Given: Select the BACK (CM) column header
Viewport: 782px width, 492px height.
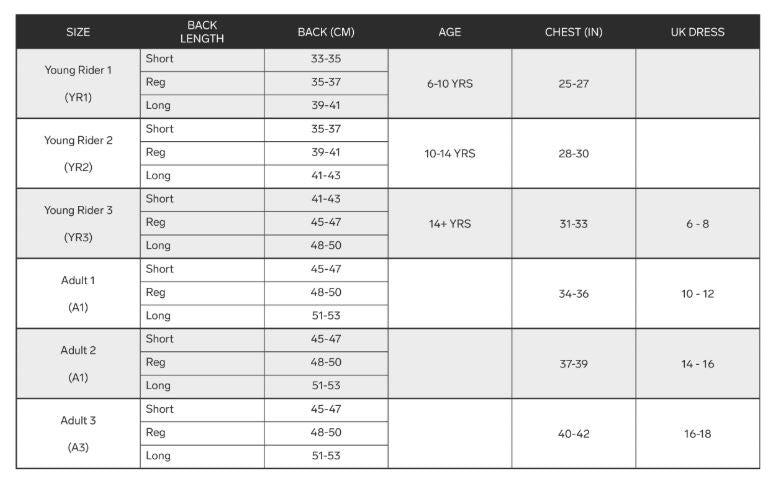Looking at the screenshot, I should (x=326, y=32).
